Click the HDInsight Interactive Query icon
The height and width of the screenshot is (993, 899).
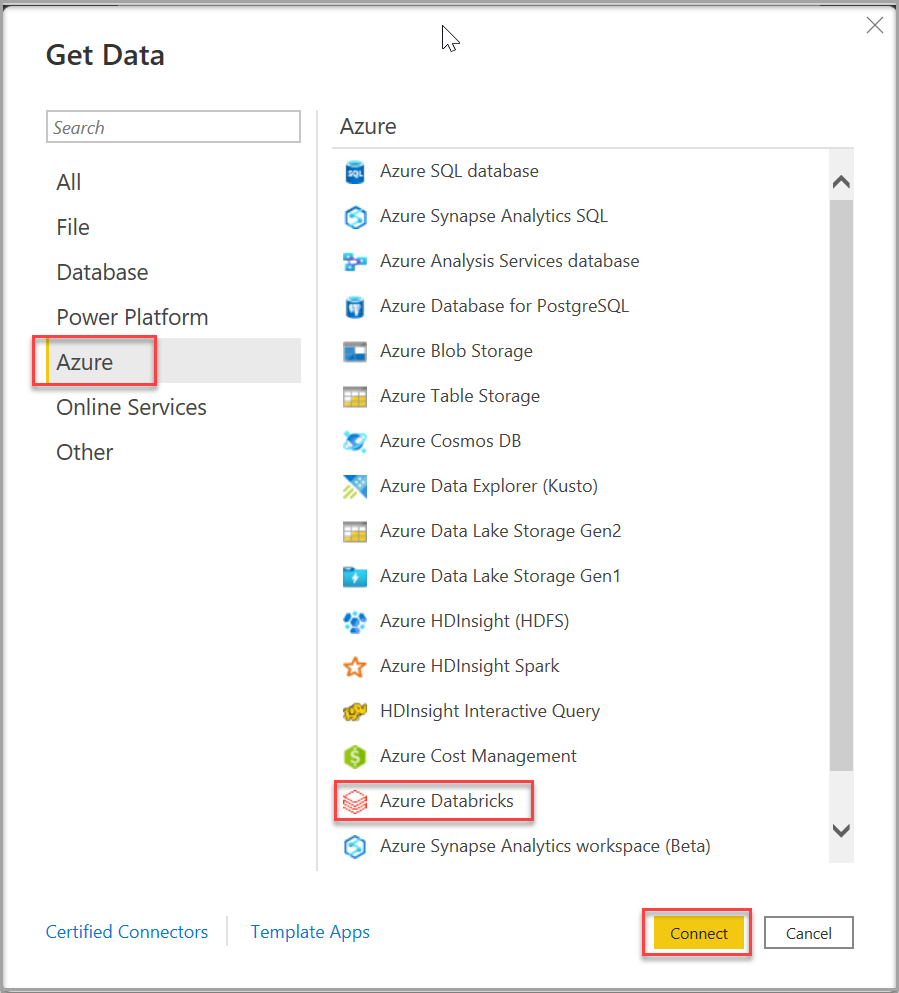coord(354,712)
